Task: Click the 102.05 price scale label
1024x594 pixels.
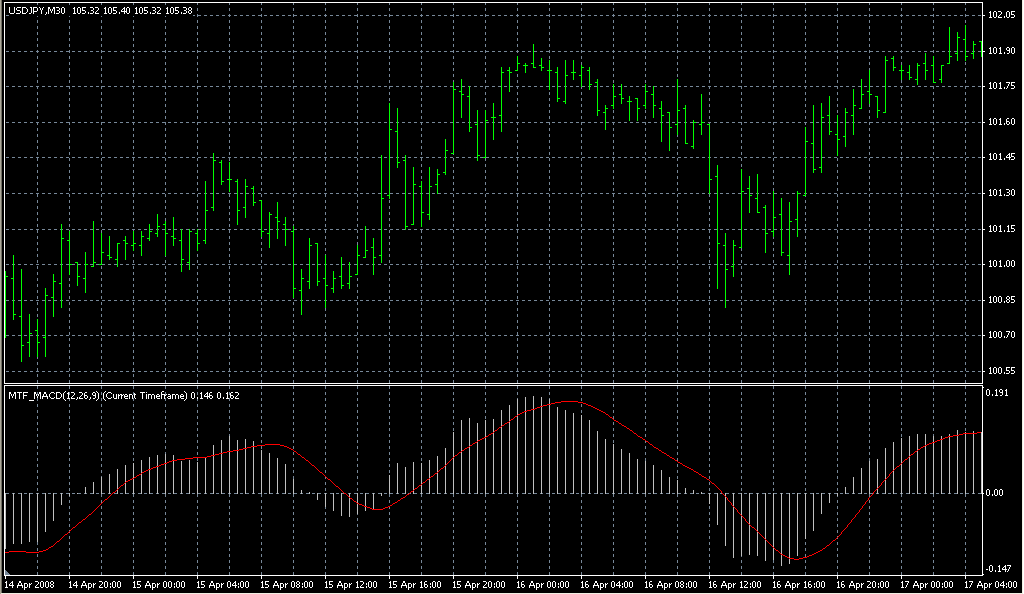Action: [1001, 16]
